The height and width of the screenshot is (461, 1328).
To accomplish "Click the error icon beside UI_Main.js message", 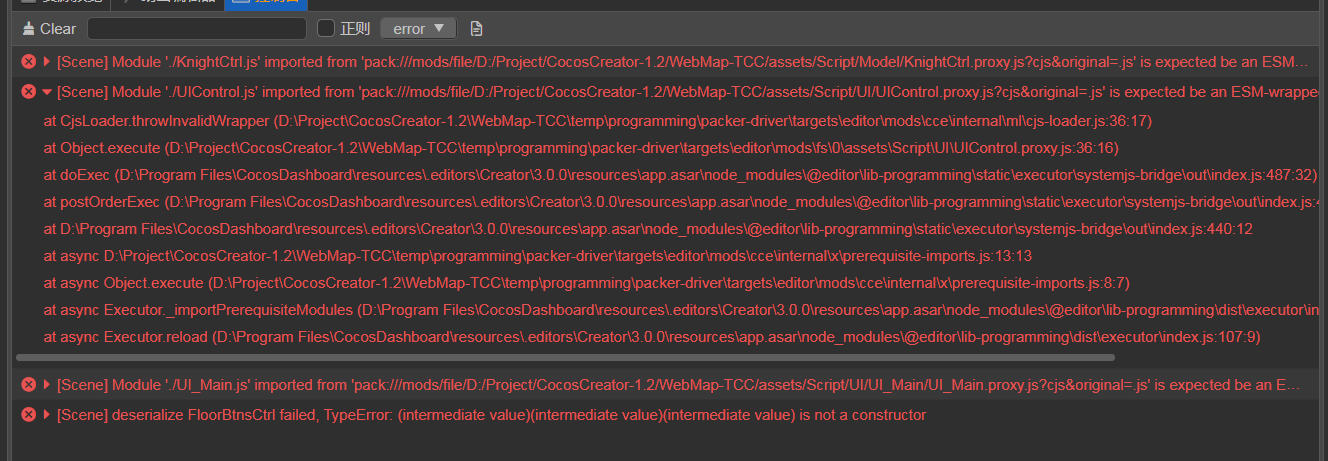I will tap(28, 385).
